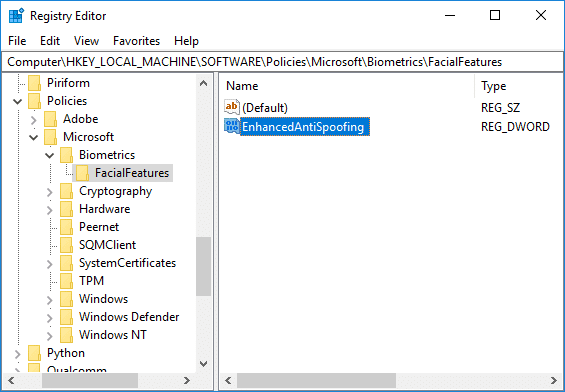565x392 pixels.
Task: Open the File menu
Action: [x=17, y=41]
